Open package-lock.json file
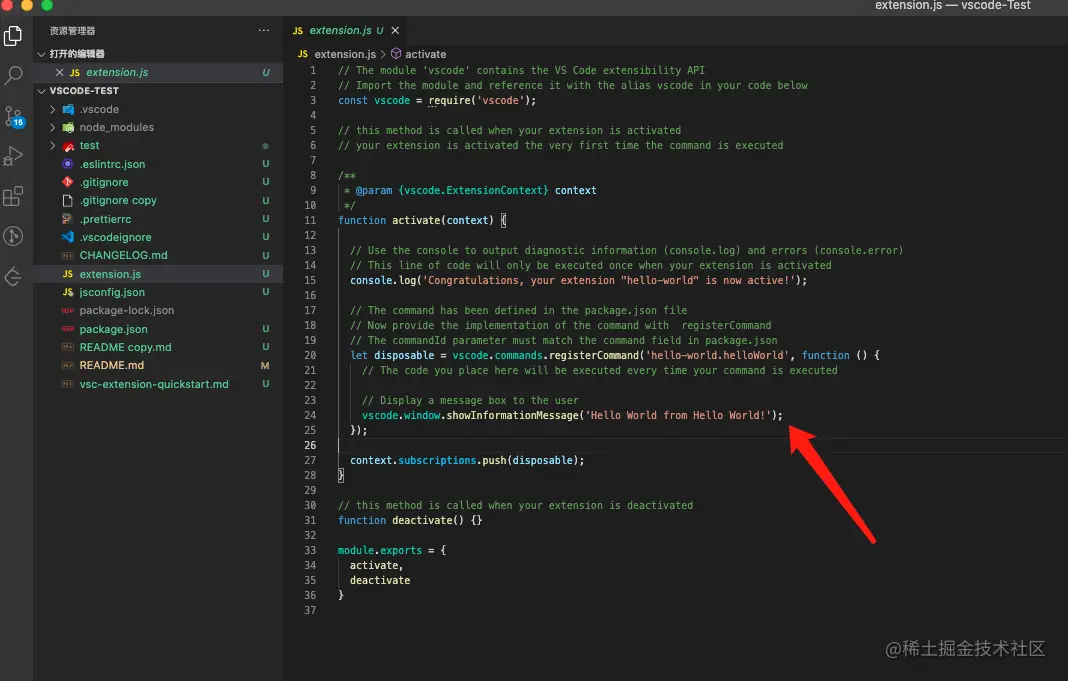 pos(158,311)
